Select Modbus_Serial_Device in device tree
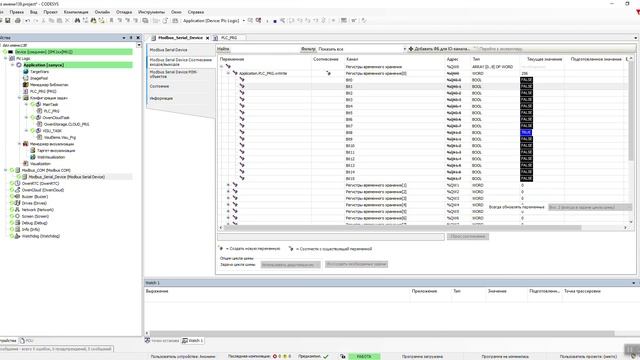This screenshot has height=360, width=640. coord(67,177)
